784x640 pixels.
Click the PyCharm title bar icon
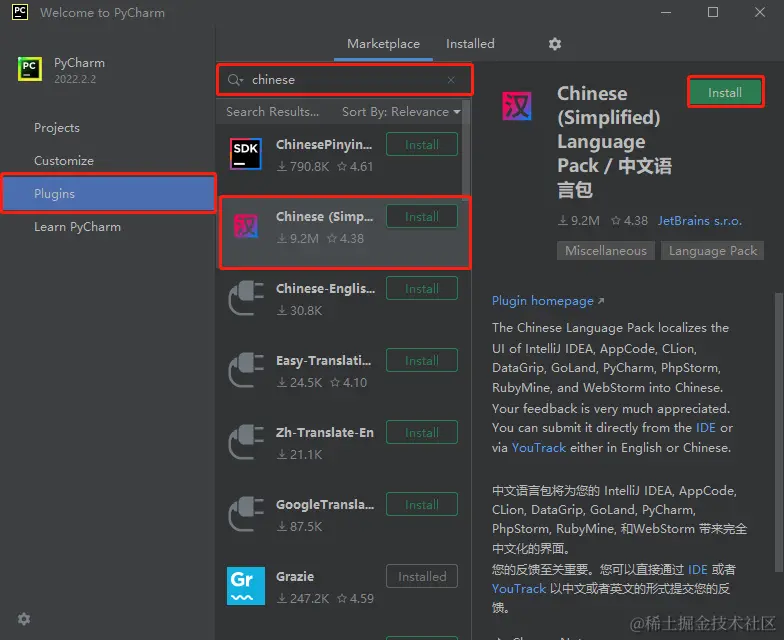click(20, 12)
